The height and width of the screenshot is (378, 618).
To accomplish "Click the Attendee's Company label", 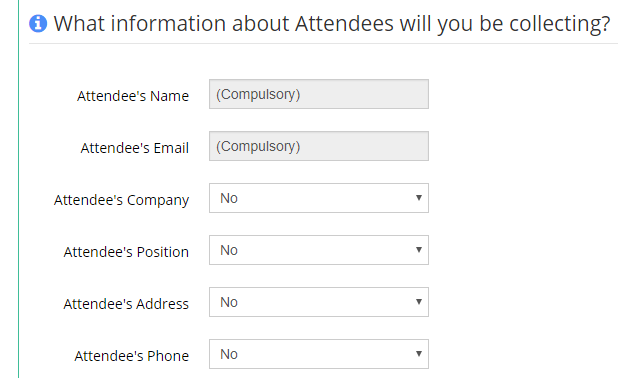I will [x=121, y=200].
